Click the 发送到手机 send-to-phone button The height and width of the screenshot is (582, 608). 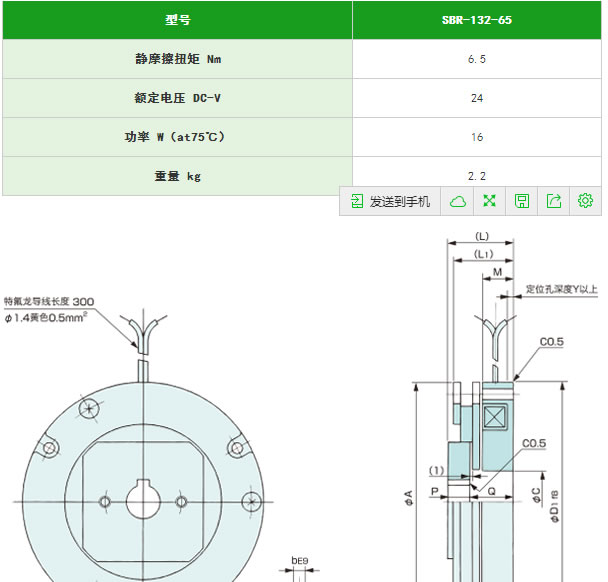click(x=390, y=201)
